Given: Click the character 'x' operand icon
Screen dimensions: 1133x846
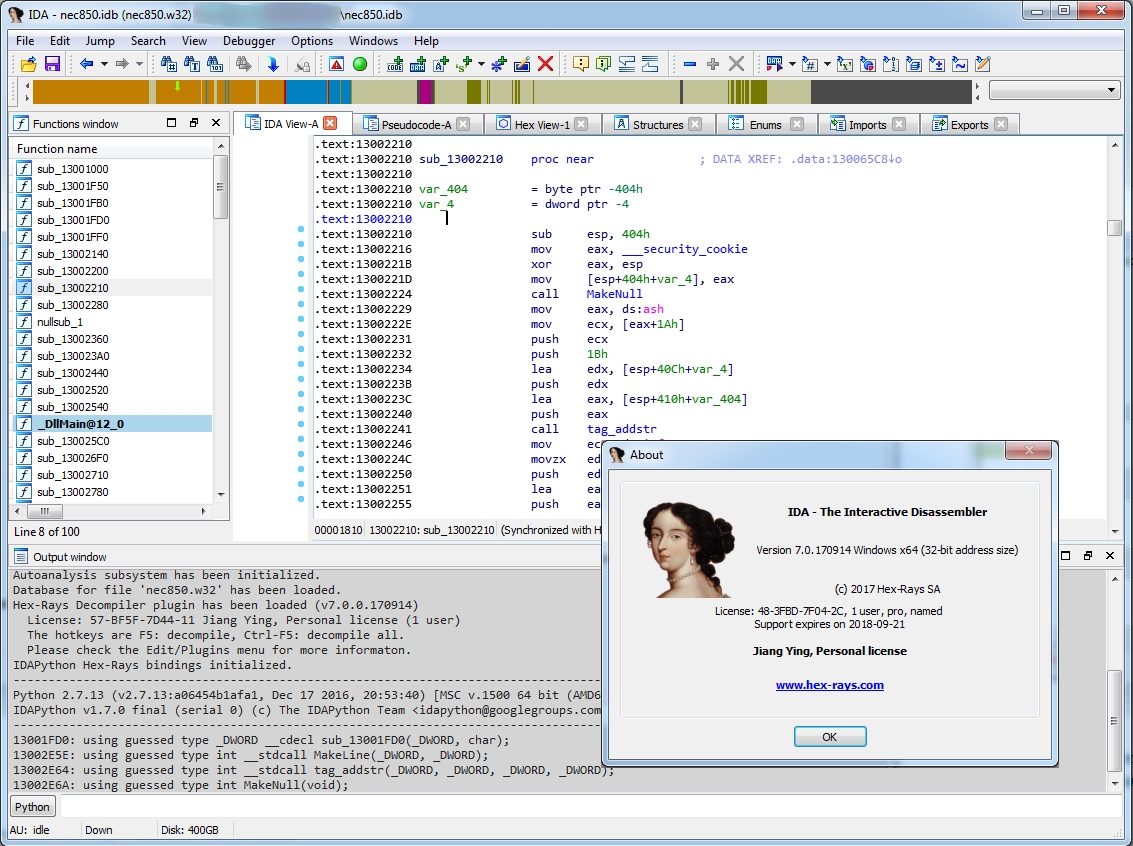Looking at the screenshot, I should (x=844, y=64).
